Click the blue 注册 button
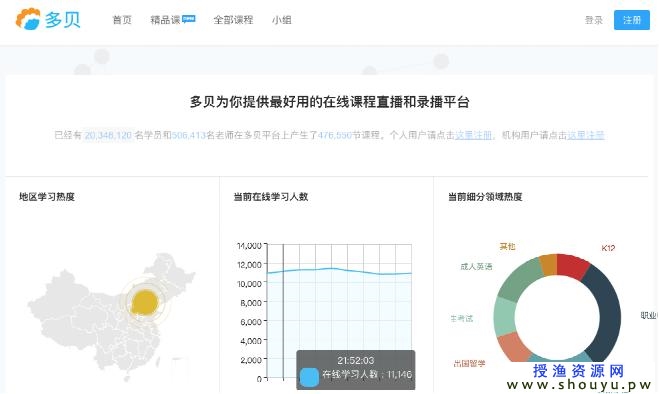 tap(632, 20)
